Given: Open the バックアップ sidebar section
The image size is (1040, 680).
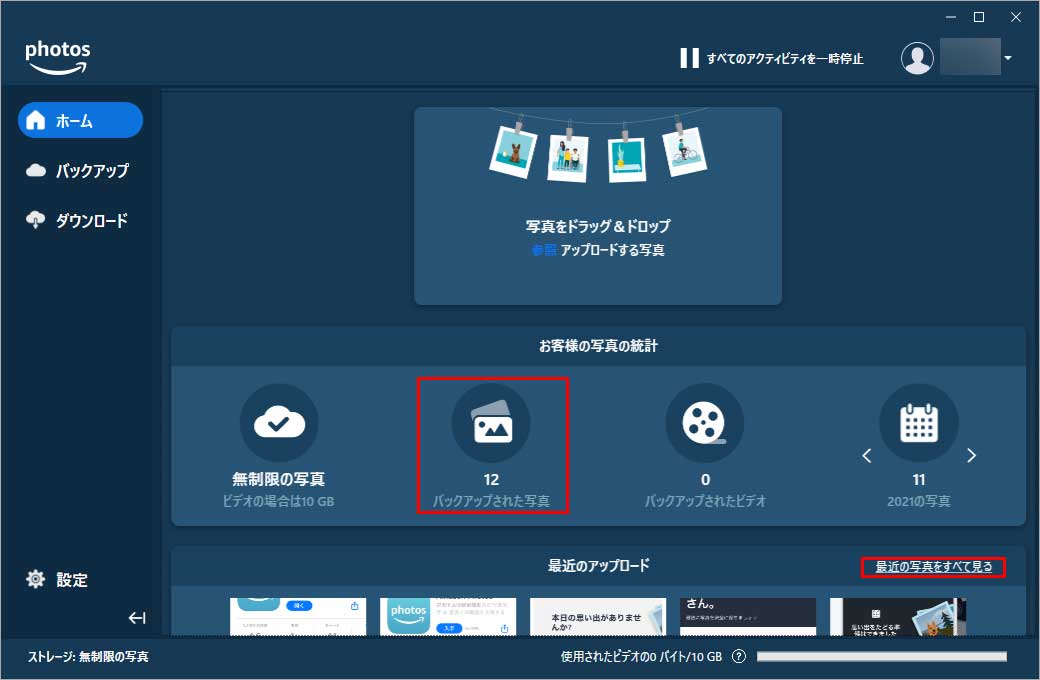Looking at the screenshot, I should point(78,170).
